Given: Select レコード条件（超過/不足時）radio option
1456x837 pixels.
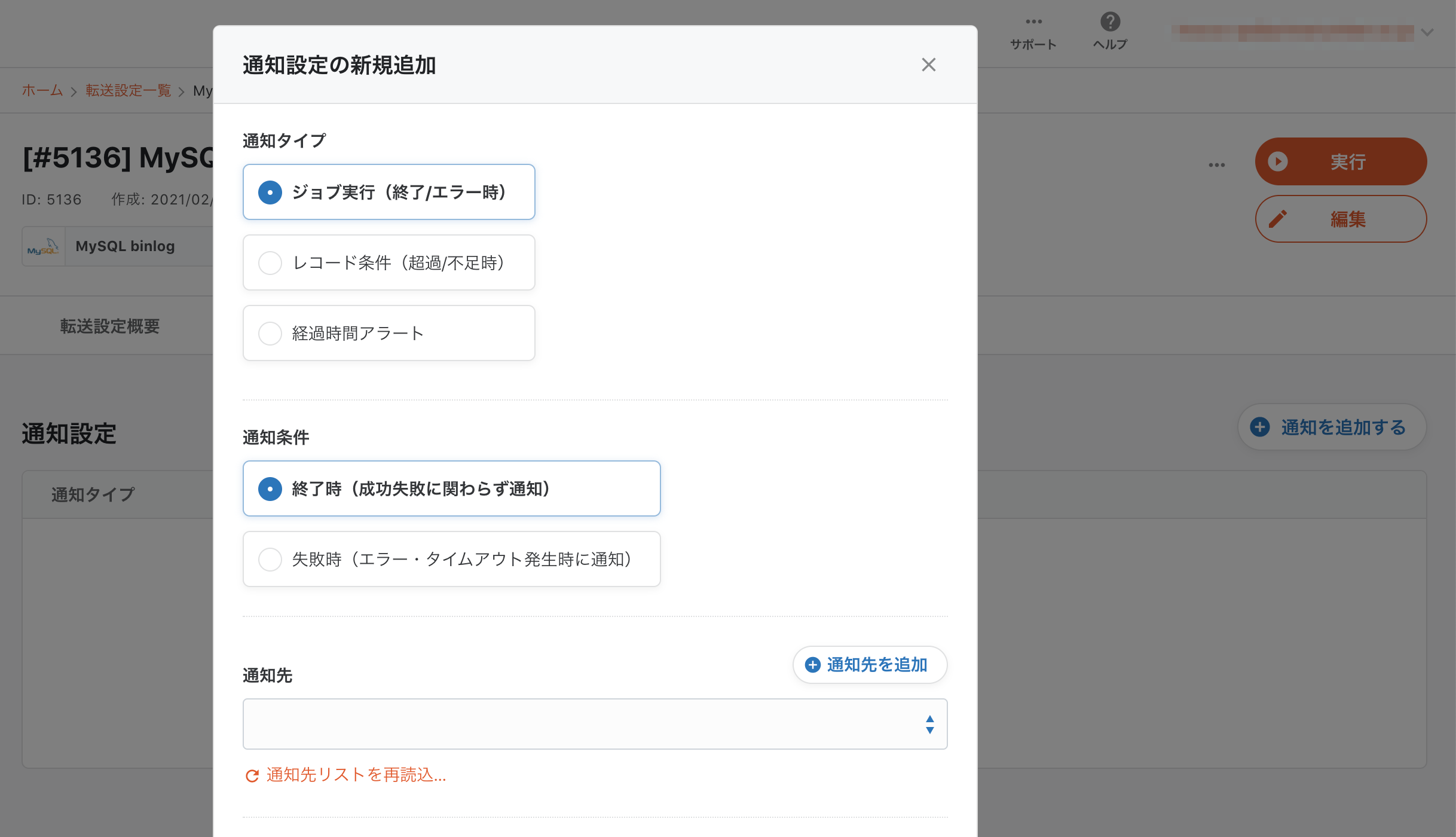Looking at the screenshot, I should coord(389,262).
